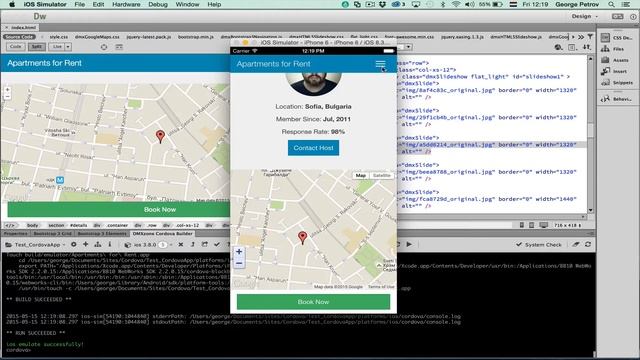Open the Files panel

pyautogui.click(x=612, y=49)
